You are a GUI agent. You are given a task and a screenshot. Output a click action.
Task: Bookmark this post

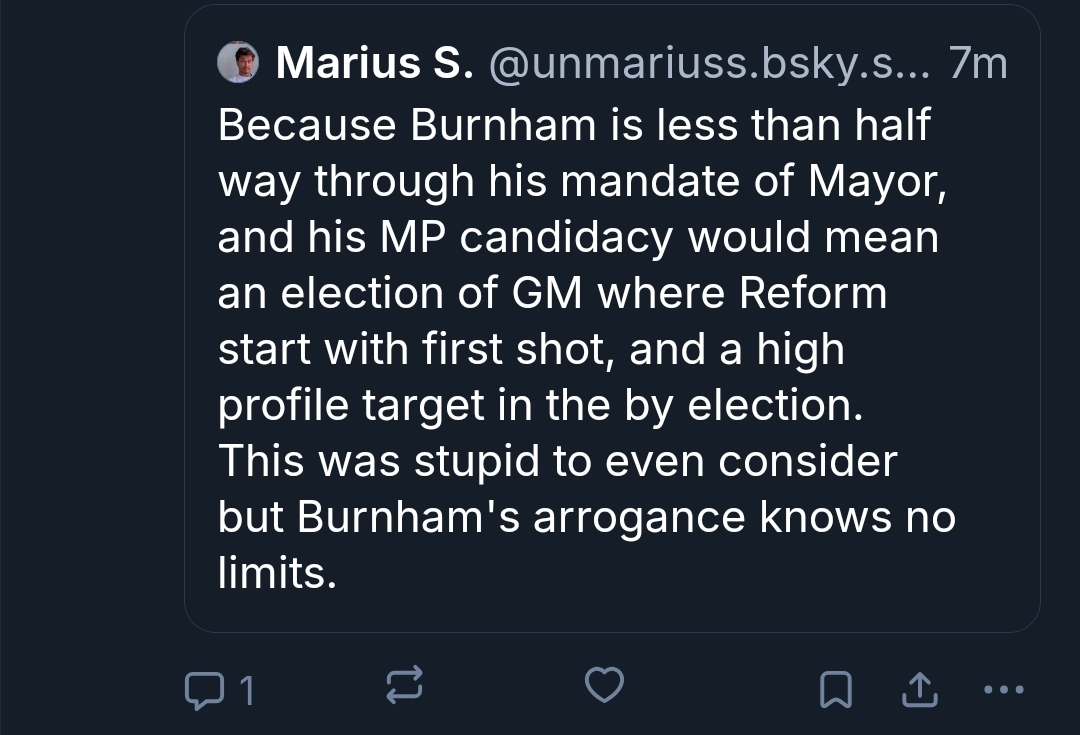point(835,688)
